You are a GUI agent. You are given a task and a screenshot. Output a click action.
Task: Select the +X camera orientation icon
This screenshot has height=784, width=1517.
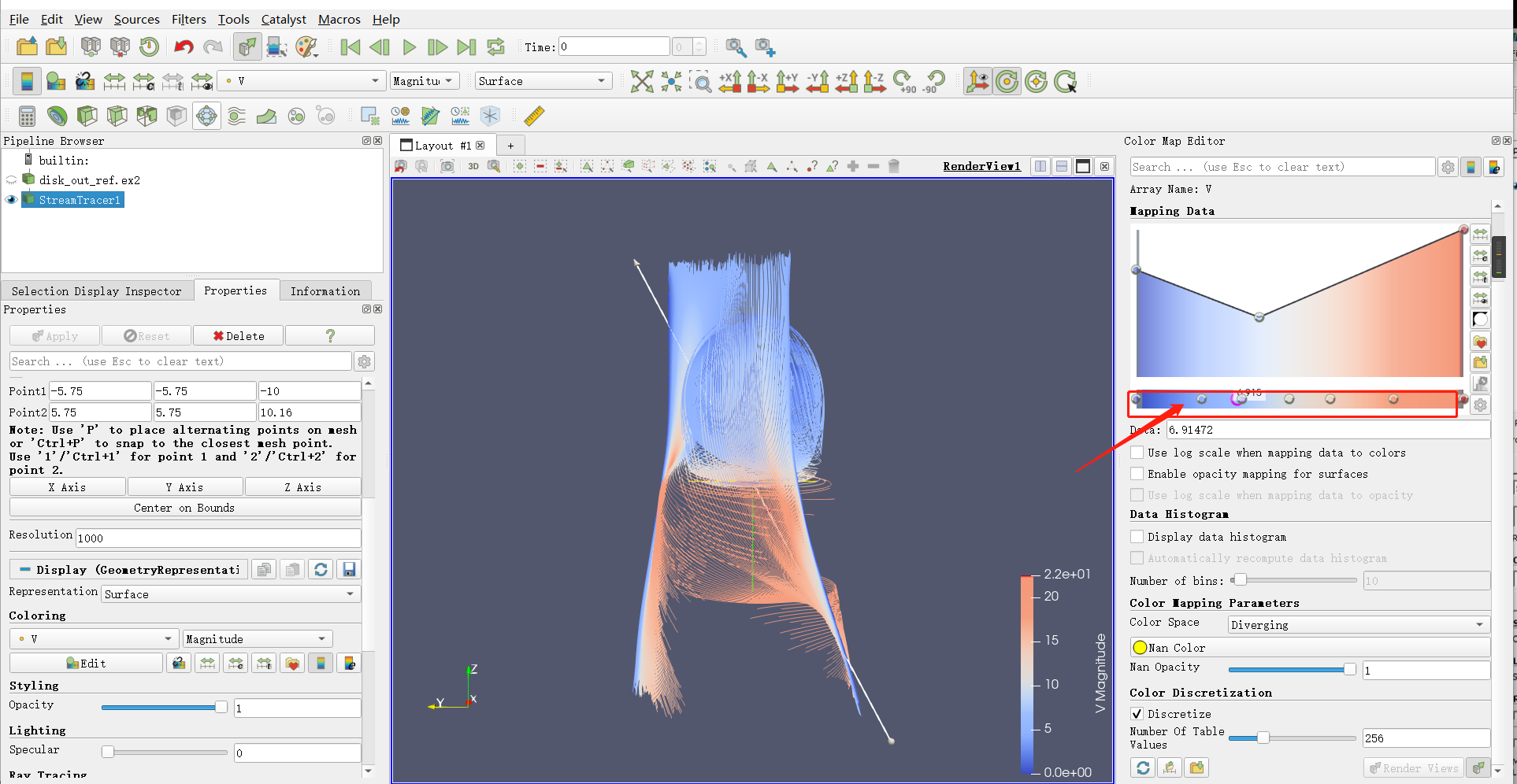(x=730, y=81)
